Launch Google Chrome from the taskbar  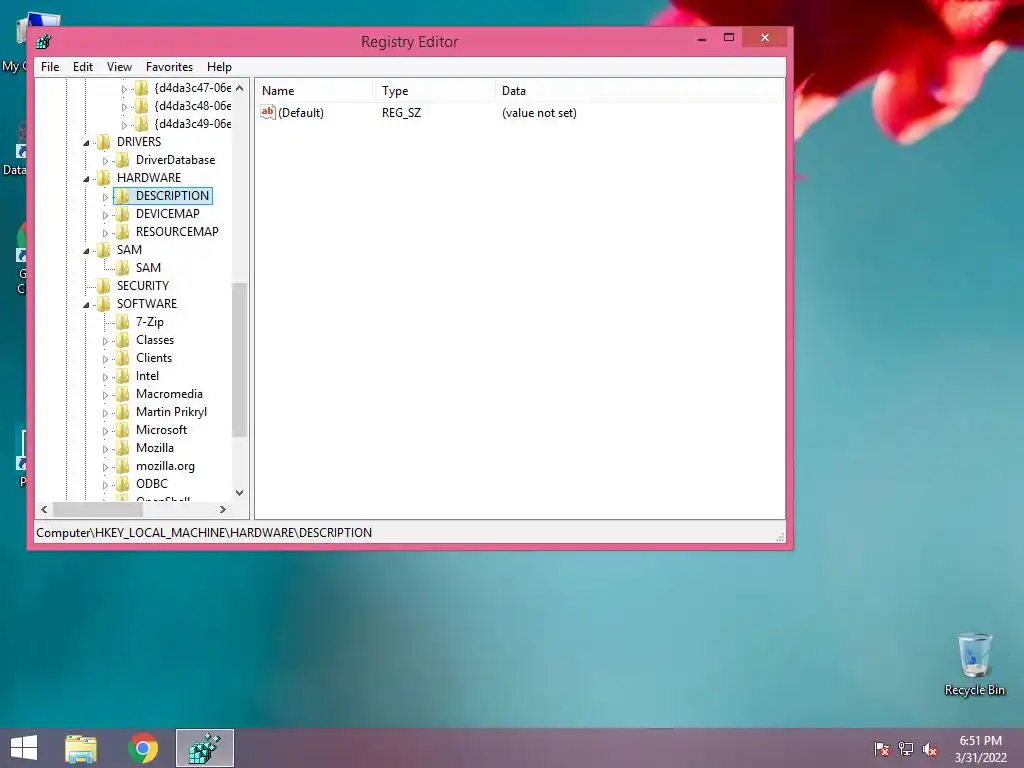143,748
